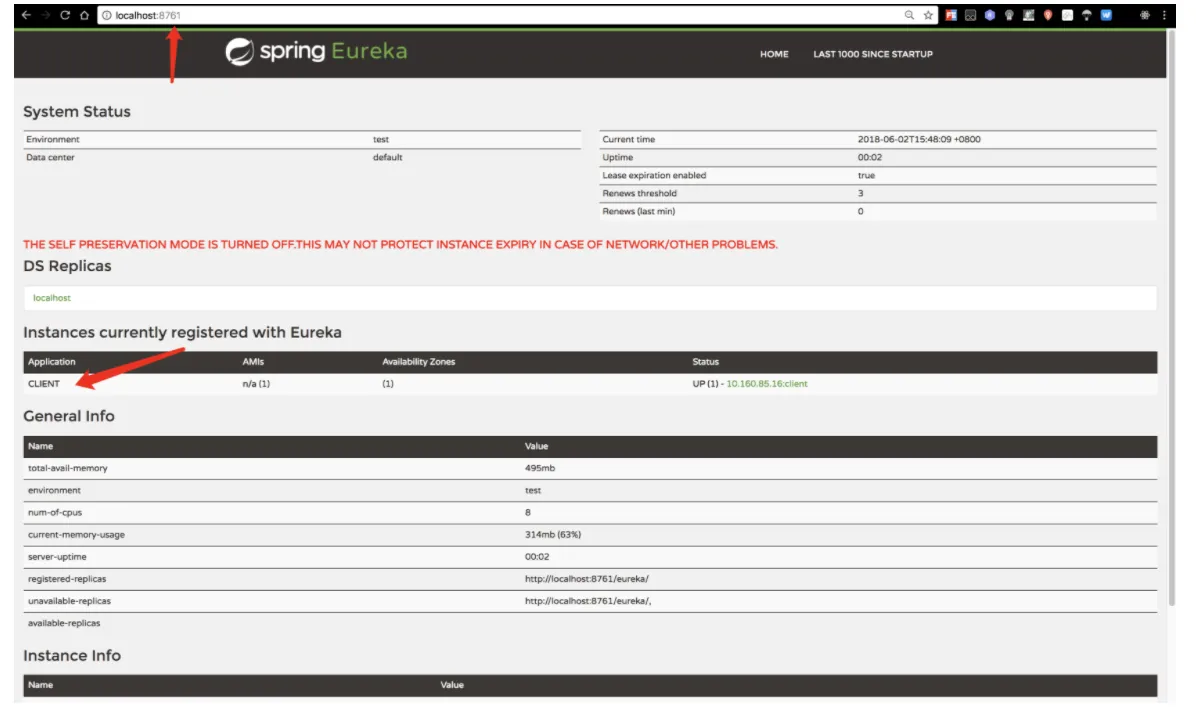Click the 'current-memory-usage' row name
The image size is (1196, 714).
coord(76,535)
